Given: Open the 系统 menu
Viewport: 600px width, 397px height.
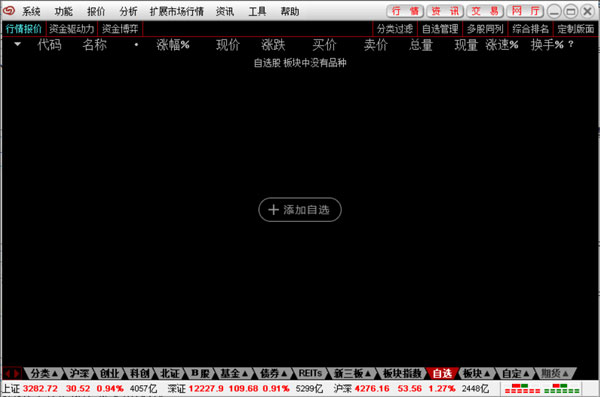Looking at the screenshot, I should 31,11.
